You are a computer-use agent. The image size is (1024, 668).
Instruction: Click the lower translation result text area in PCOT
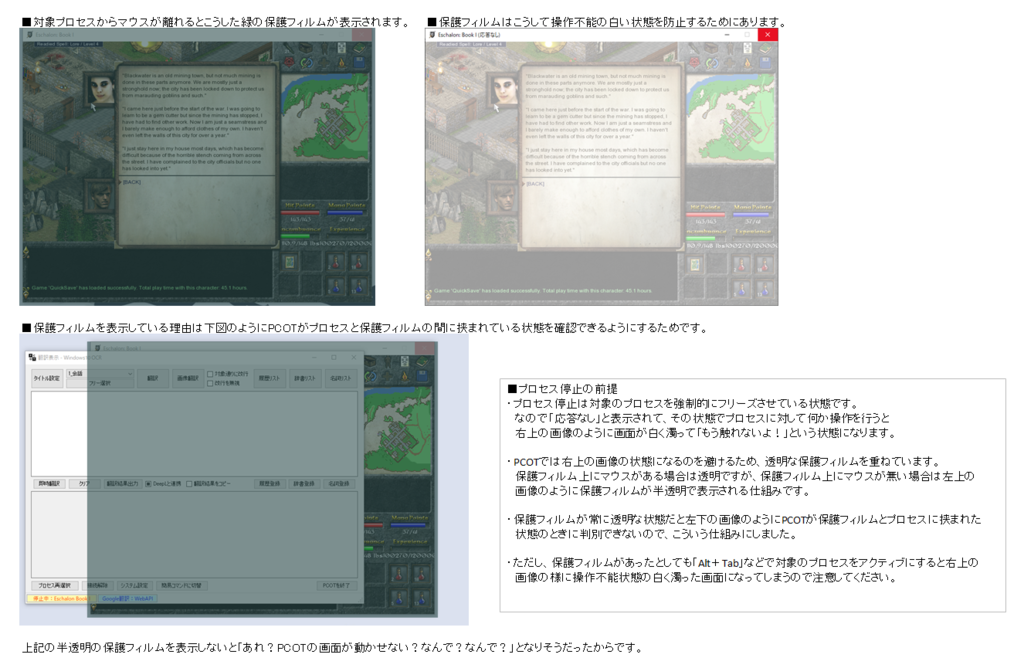pyautogui.click(x=195, y=535)
